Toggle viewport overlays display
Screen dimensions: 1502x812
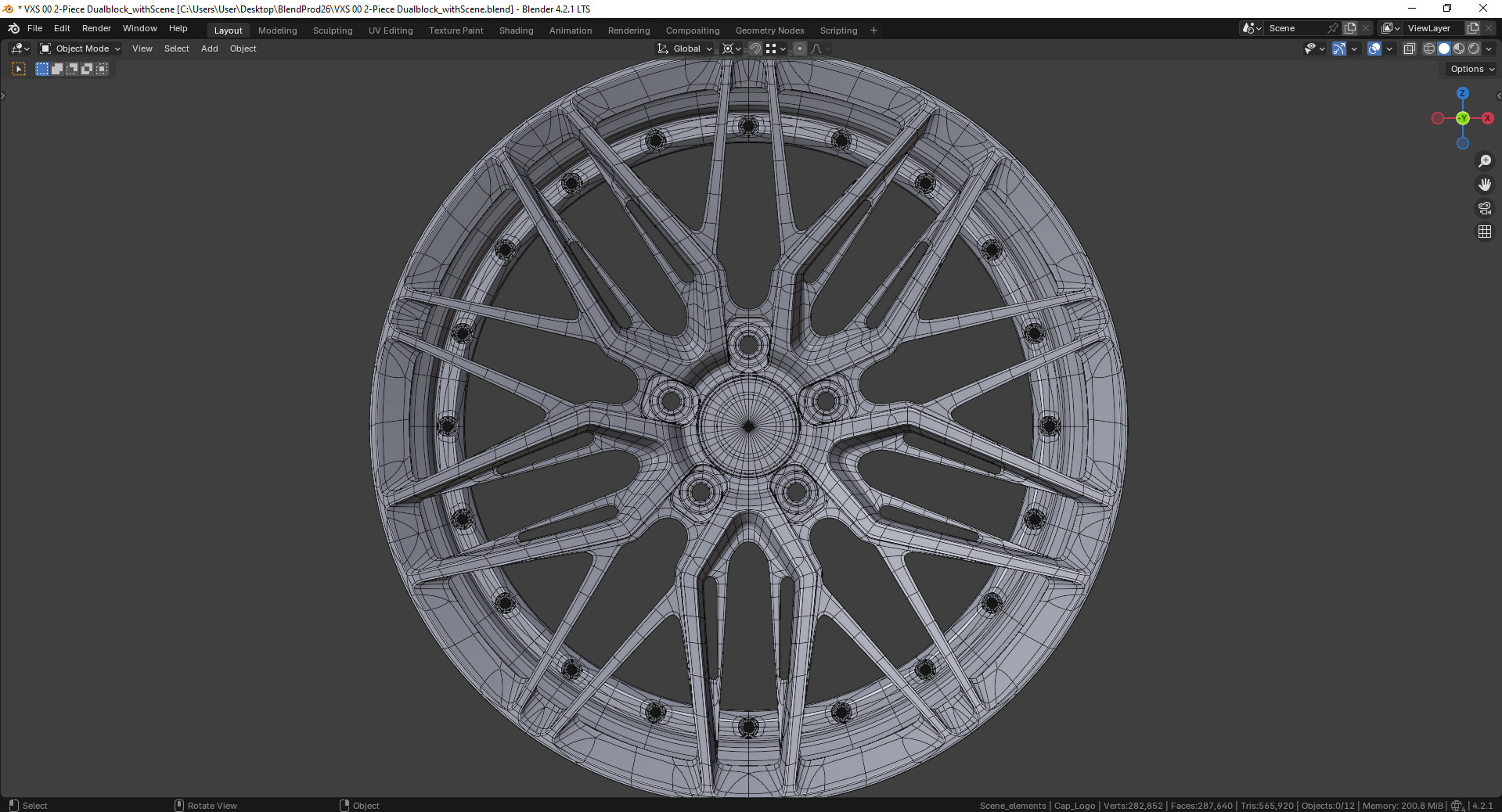tap(1374, 49)
